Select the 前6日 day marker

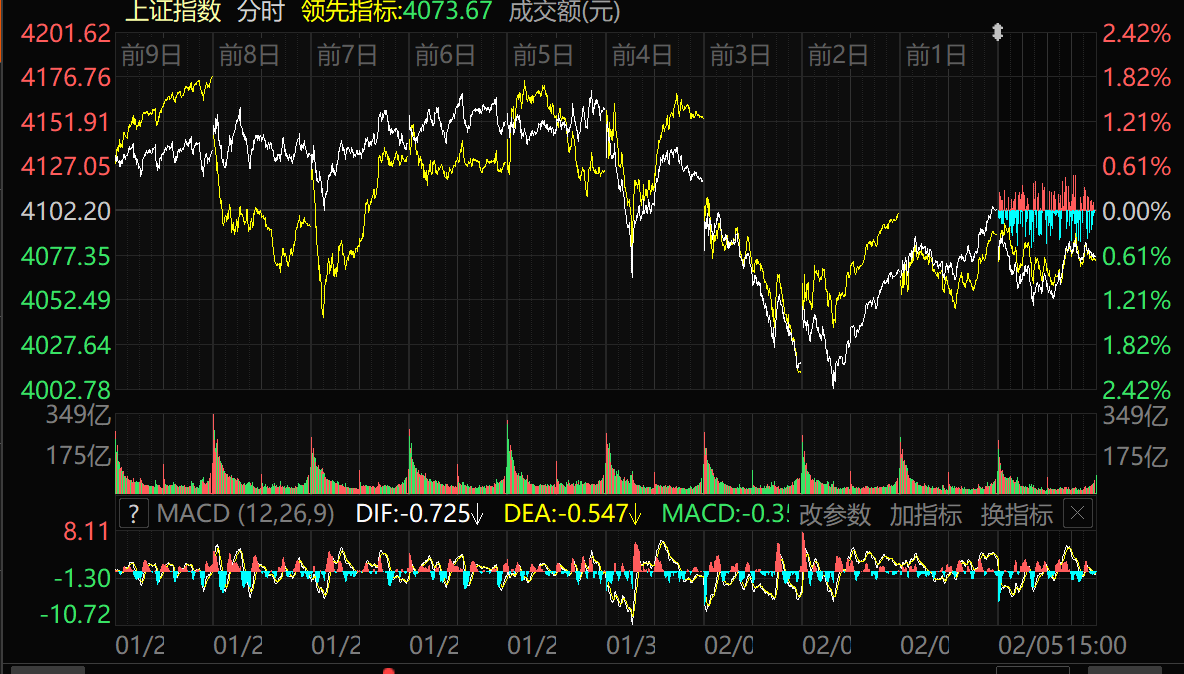click(x=445, y=55)
